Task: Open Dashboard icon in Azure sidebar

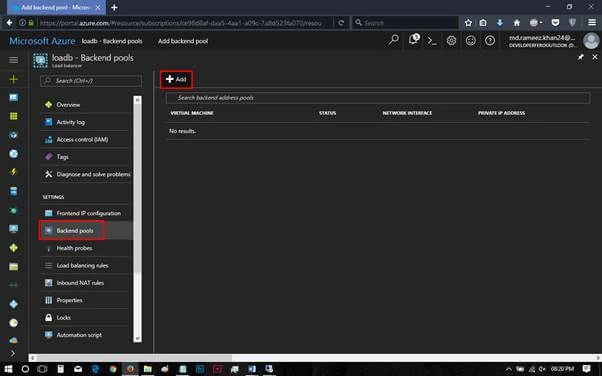Action: (x=13, y=98)
